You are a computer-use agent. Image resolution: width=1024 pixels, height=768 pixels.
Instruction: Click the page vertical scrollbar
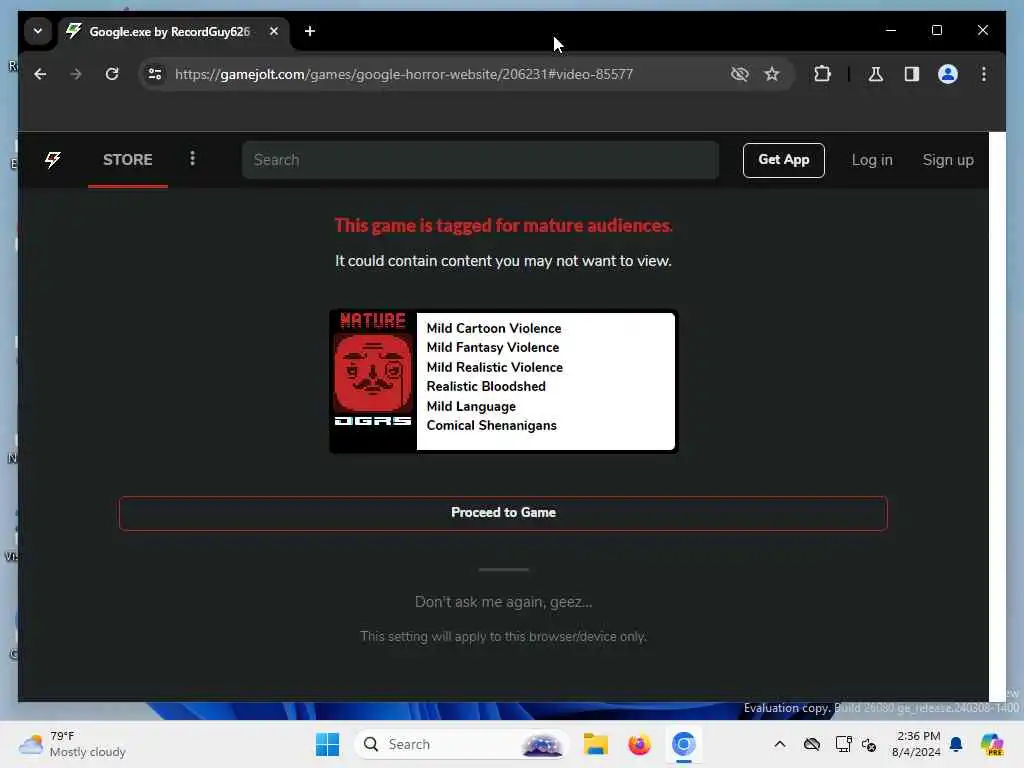pos(997,417)
